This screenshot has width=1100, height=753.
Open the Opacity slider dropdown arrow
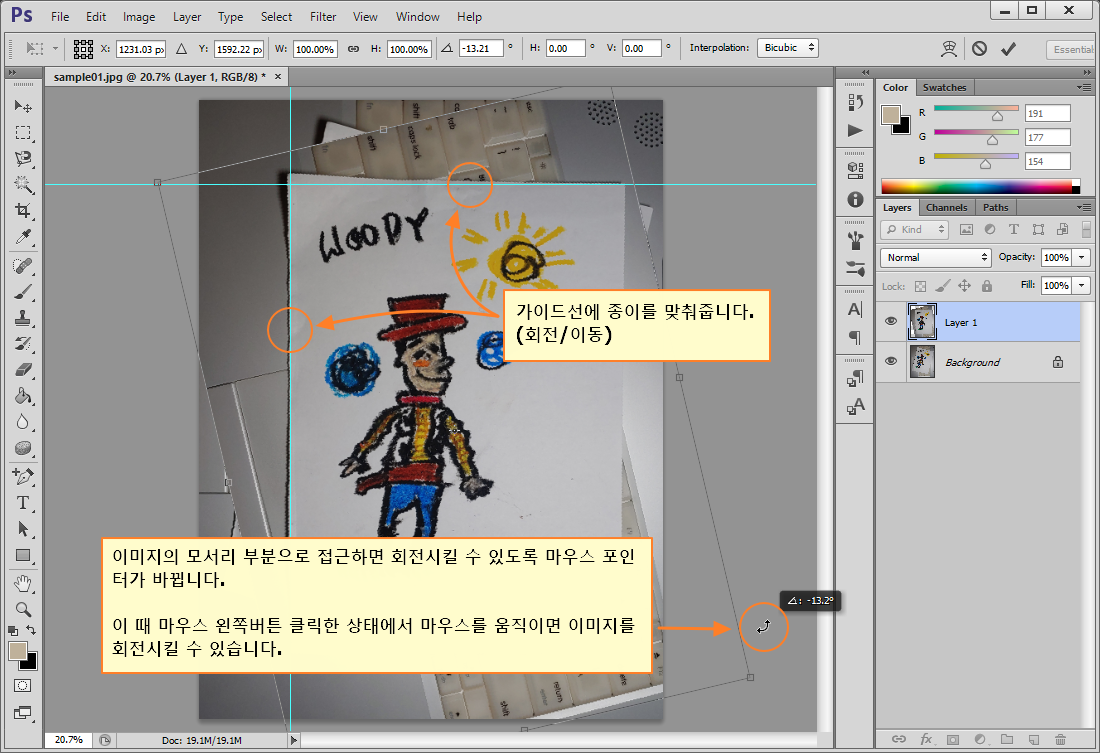point(1082,258)
